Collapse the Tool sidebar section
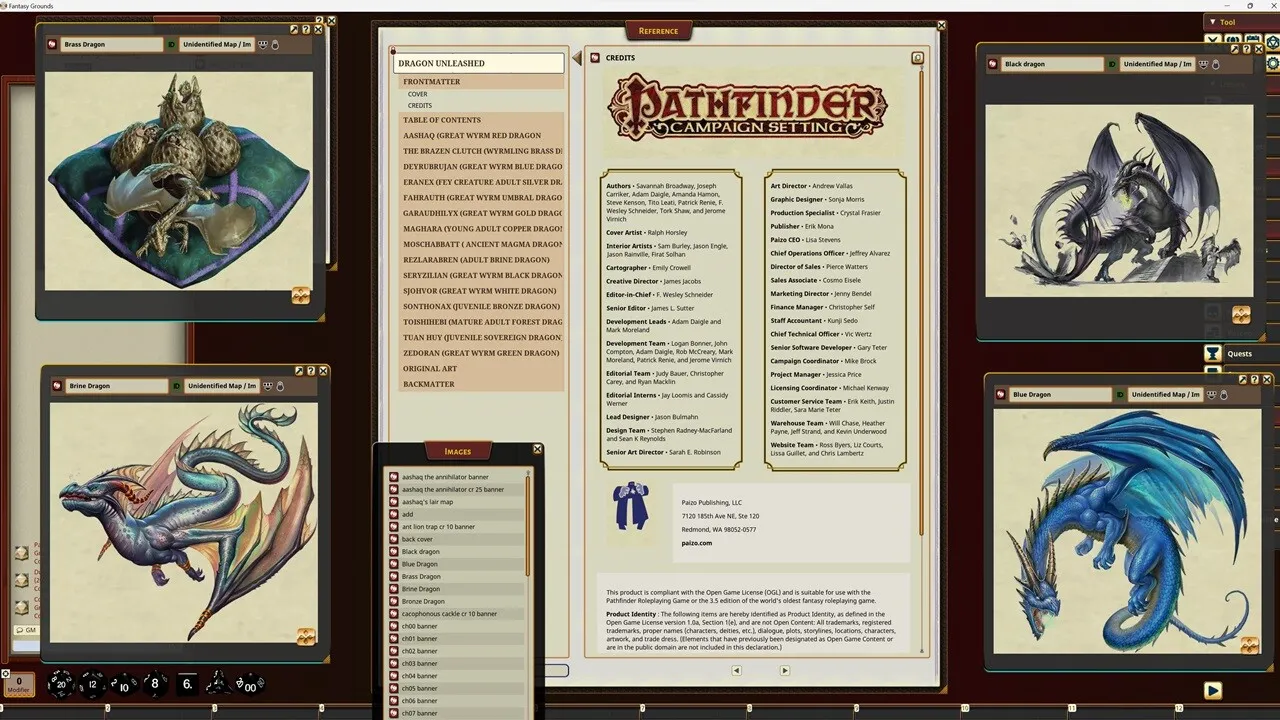The width and height of the screenshot is (1280, 720). pos(1213,22)
